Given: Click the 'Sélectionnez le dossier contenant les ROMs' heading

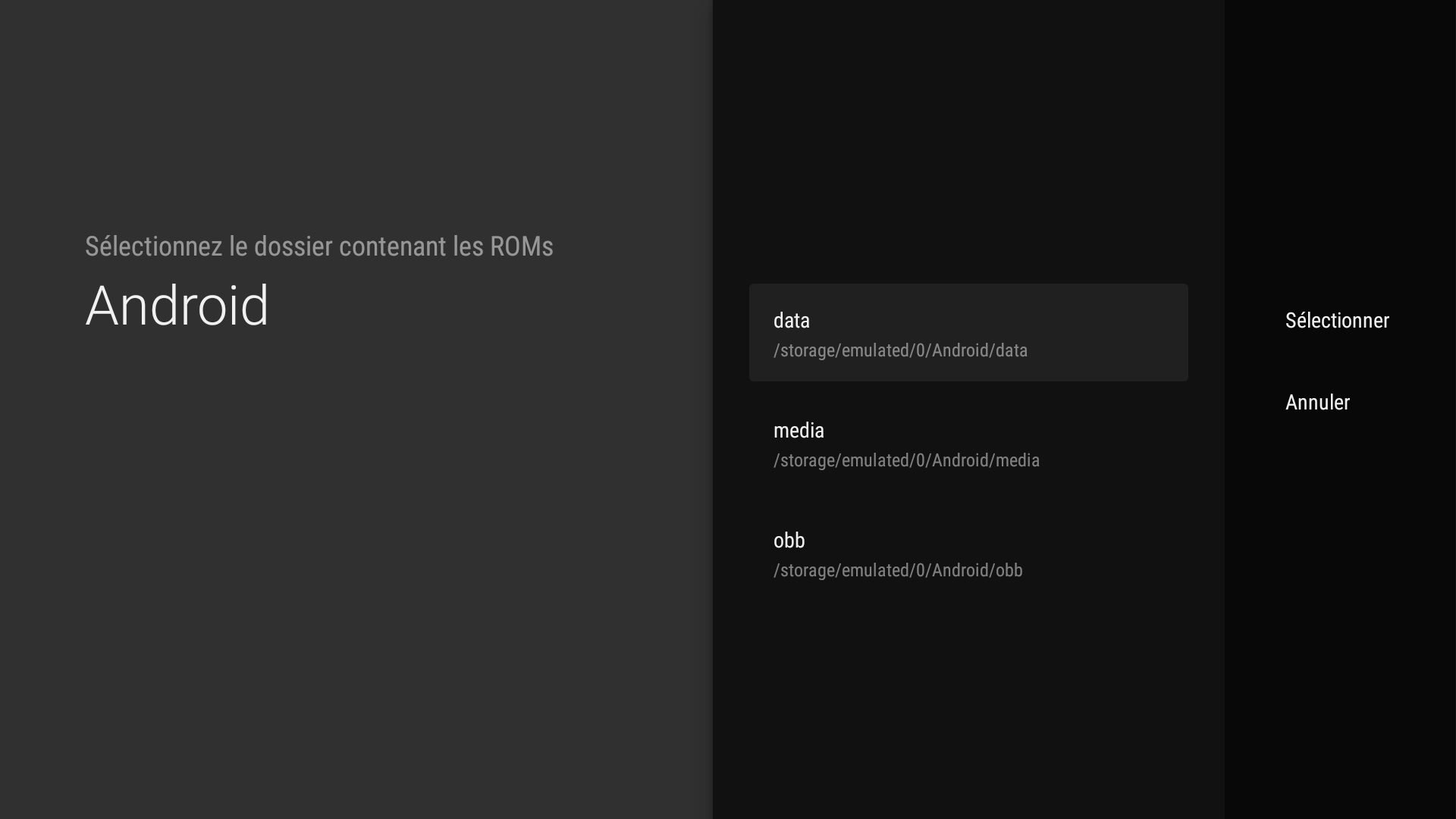Looking at the screenshot, I should tap(319, 246).
